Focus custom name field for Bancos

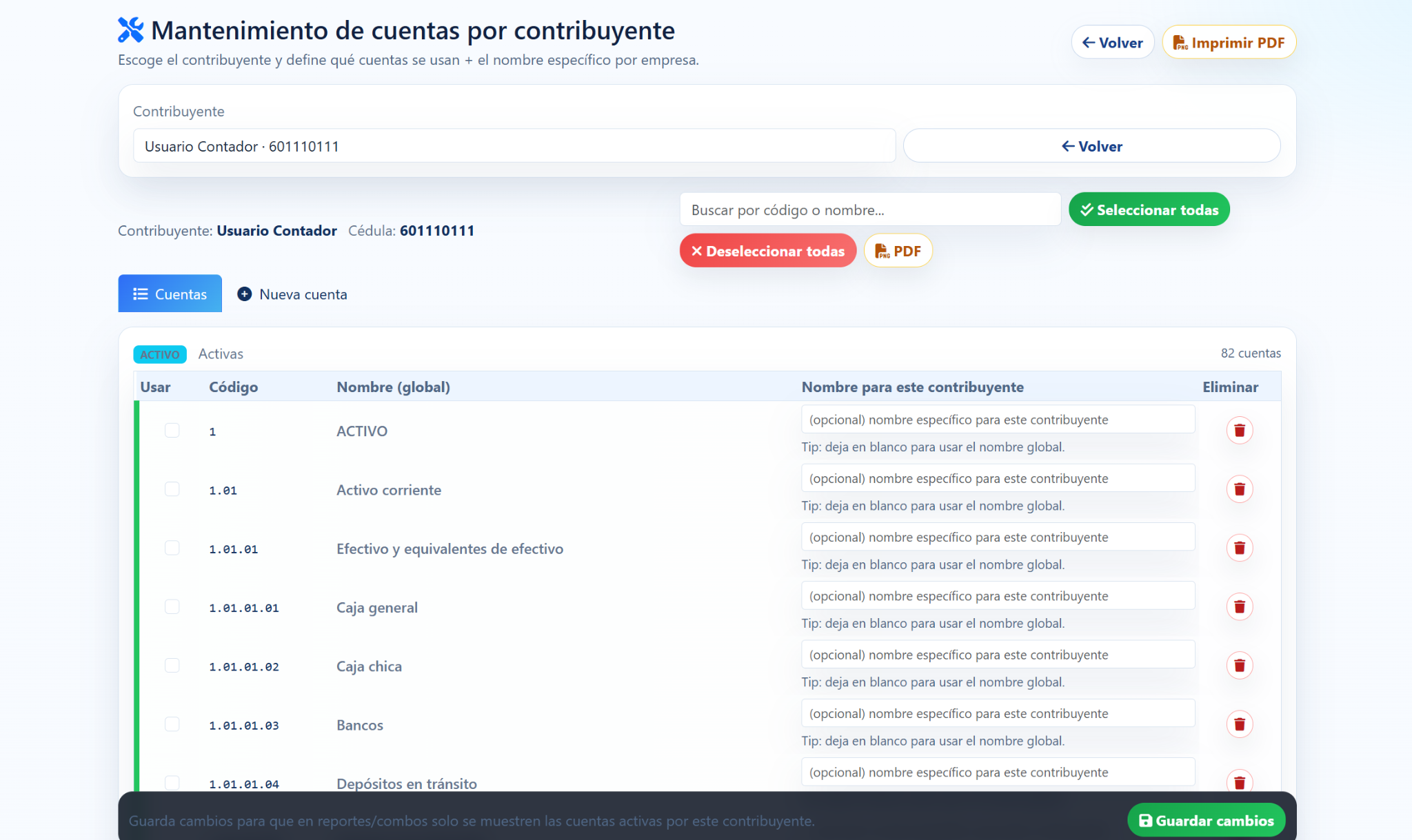click(x=998, y=713)
